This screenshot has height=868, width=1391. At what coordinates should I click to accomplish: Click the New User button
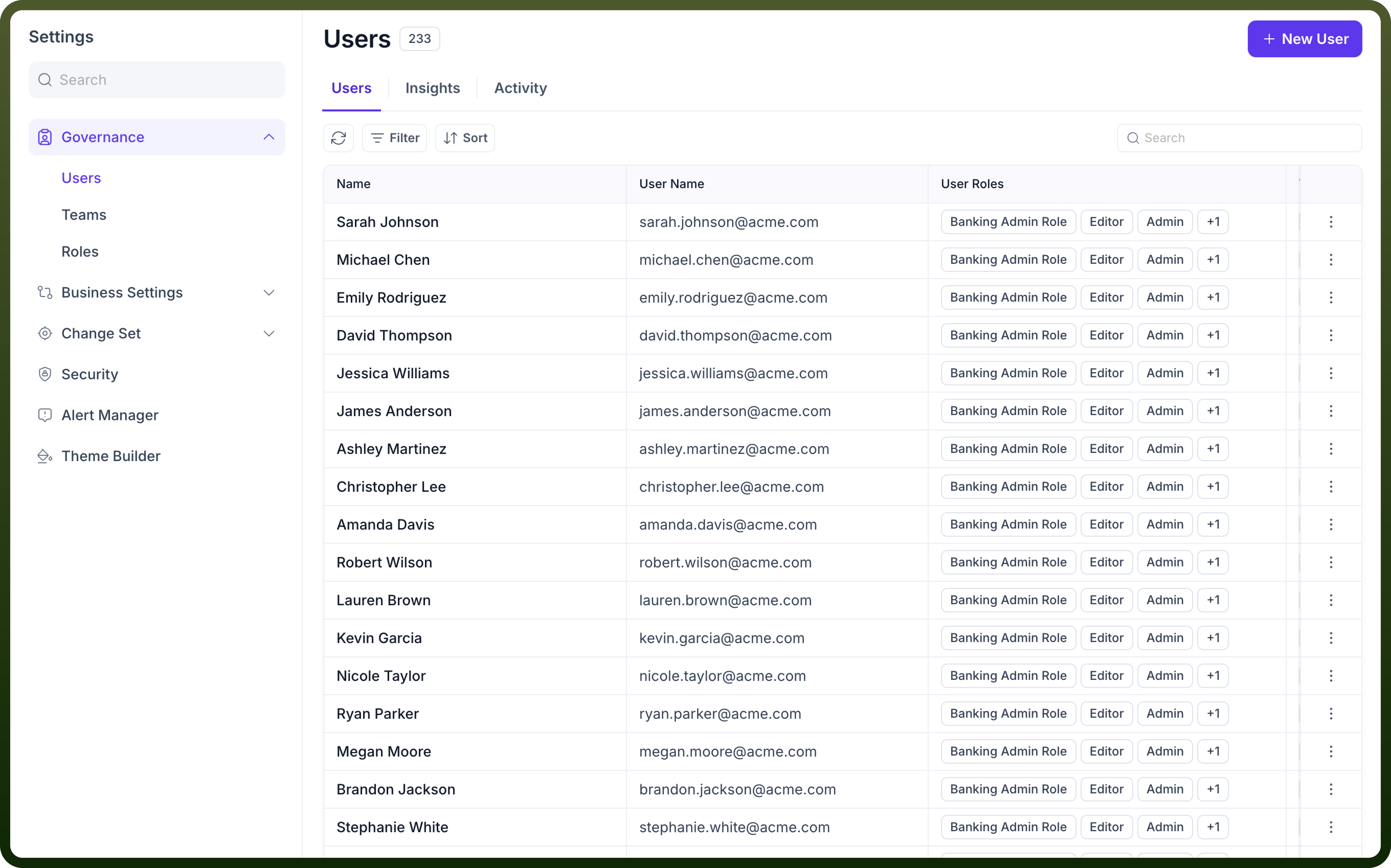1304,39
